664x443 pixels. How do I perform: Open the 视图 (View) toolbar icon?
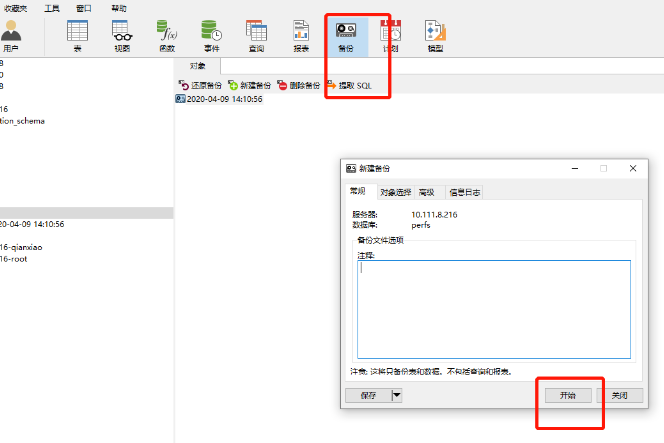tap(122, 36)
